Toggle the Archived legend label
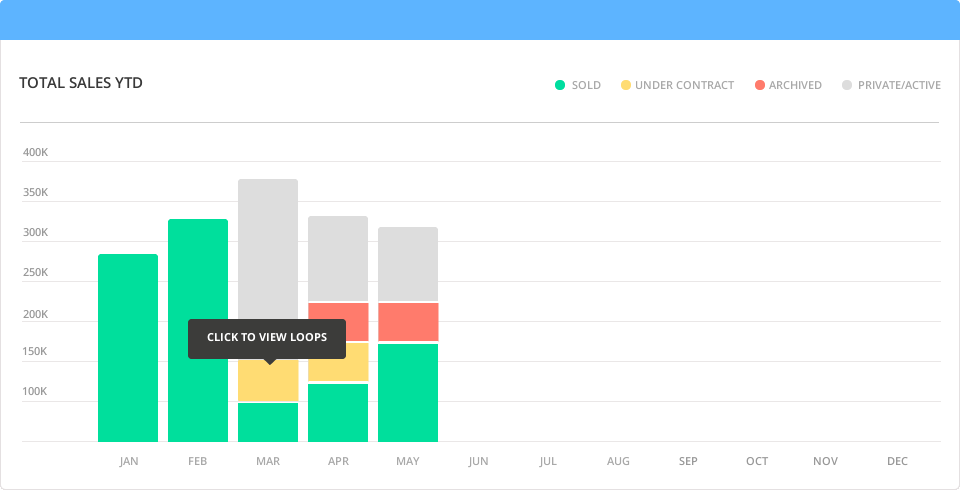Viewport: 960px width, 490px height. 795,85
